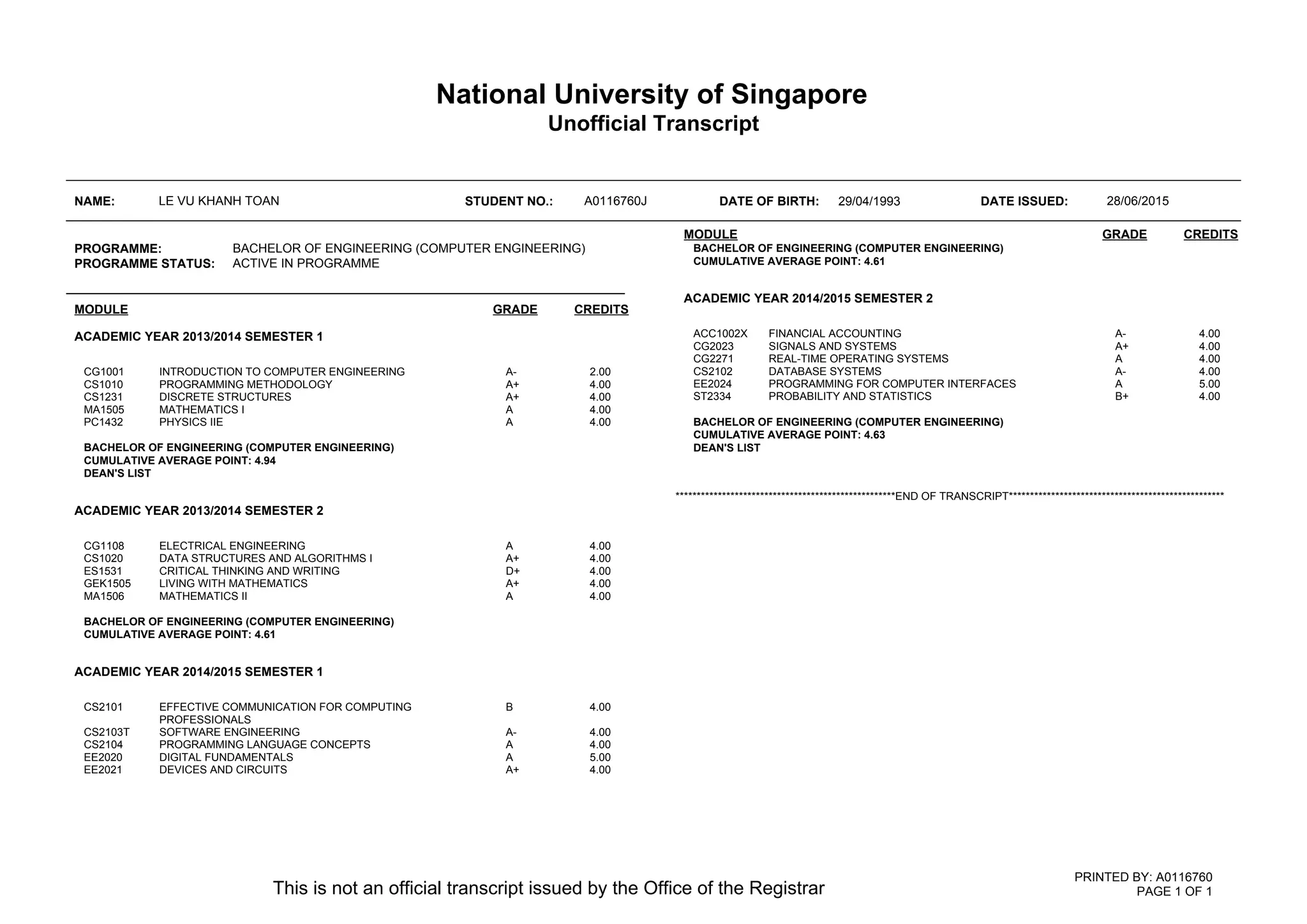Image resolution: width=1307 pixels, height=924 pixels.
Task: Select the CS2103T Software Engineering module
Action: coord(229,732)
